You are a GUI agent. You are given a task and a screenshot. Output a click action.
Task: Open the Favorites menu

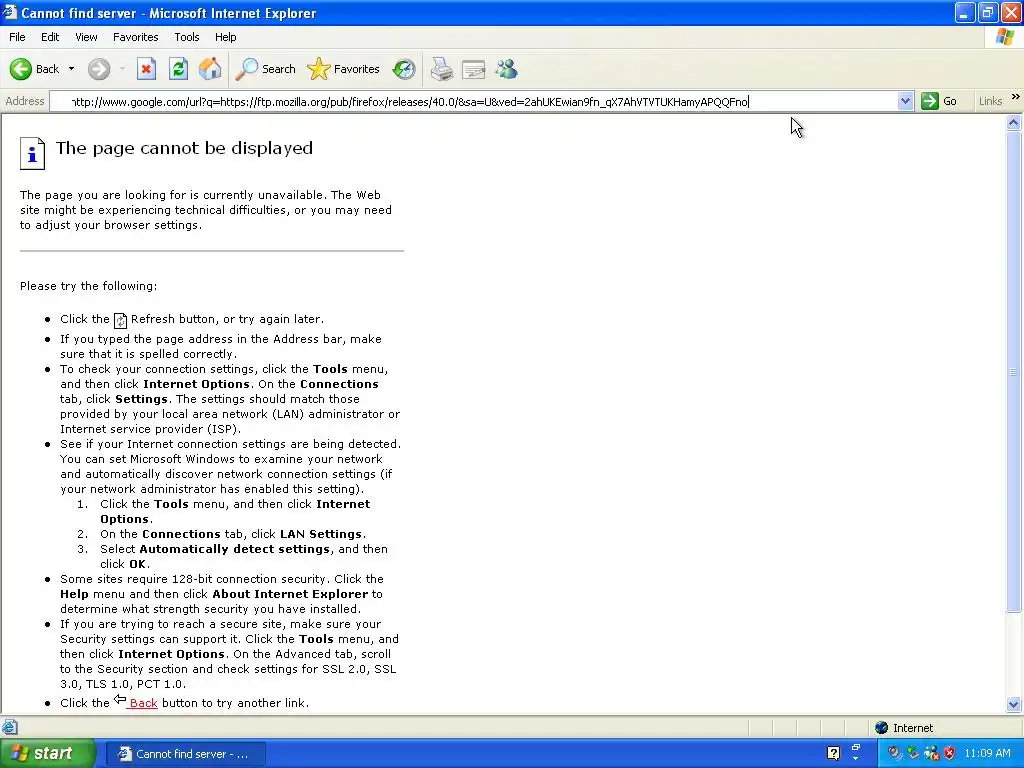[x=135, y=37]
